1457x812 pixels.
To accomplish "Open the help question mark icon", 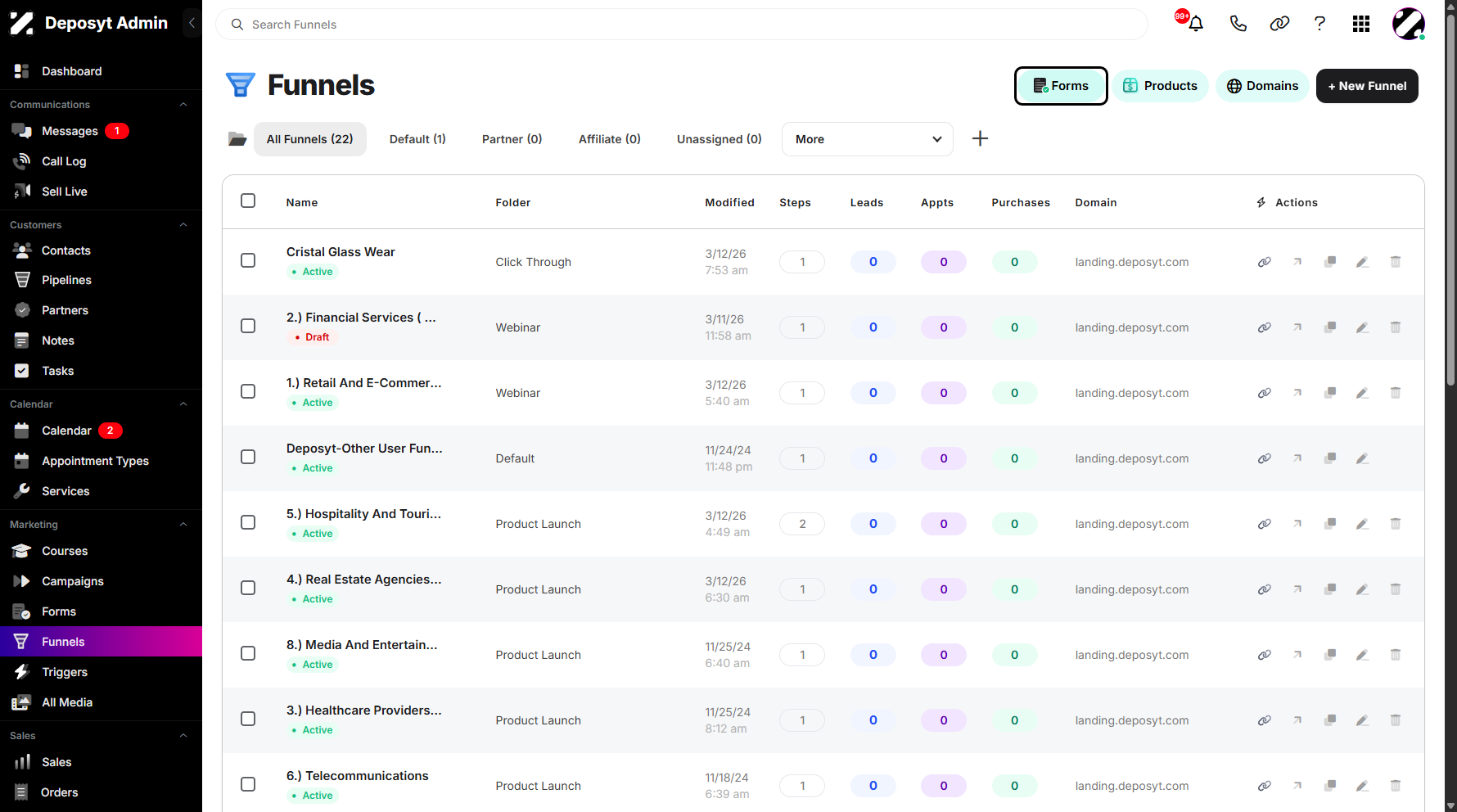I will 1319,24.
